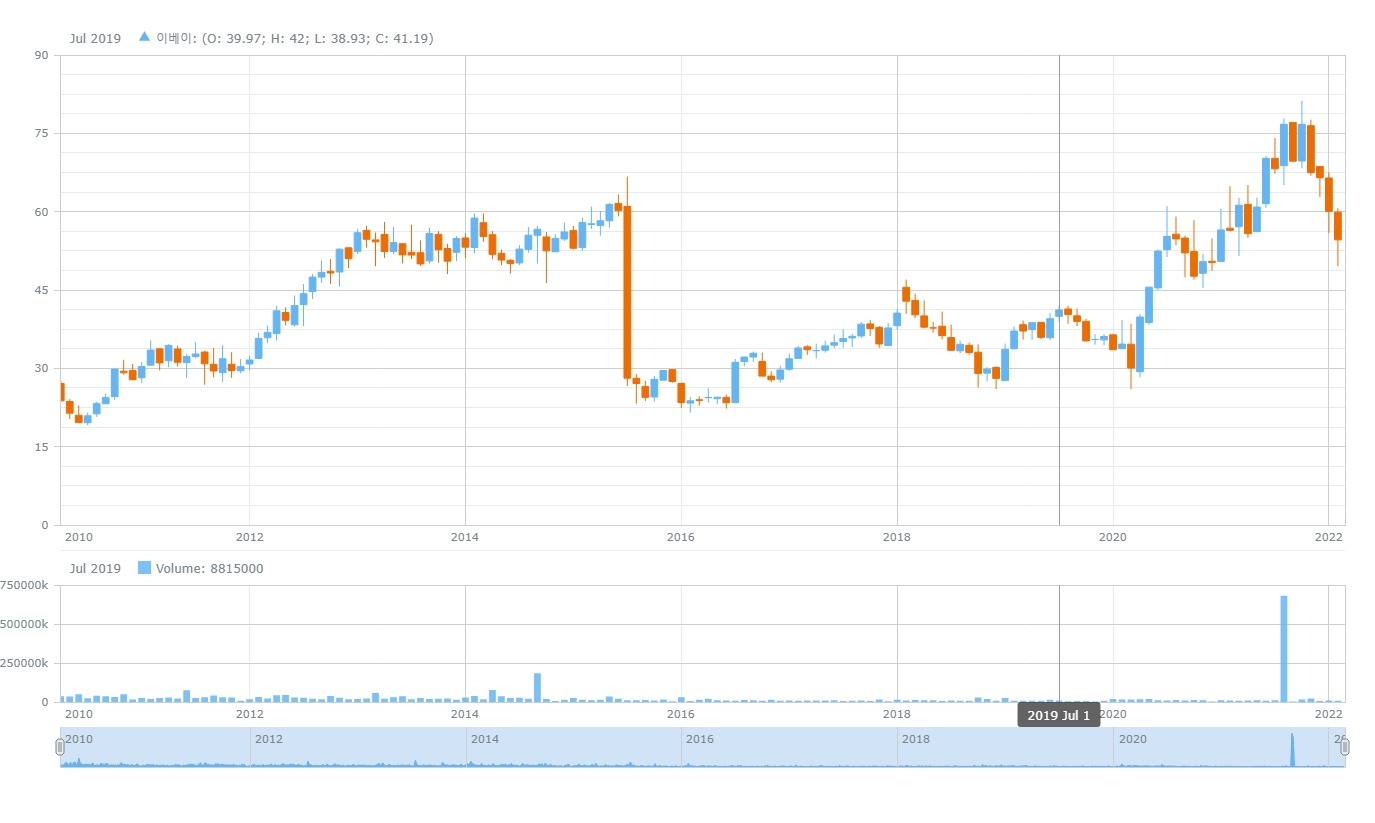This screenshot has height=823, width=1375.
Task: Click the 2012 label in the scroller timeline
Action: (x=268, y=738)
